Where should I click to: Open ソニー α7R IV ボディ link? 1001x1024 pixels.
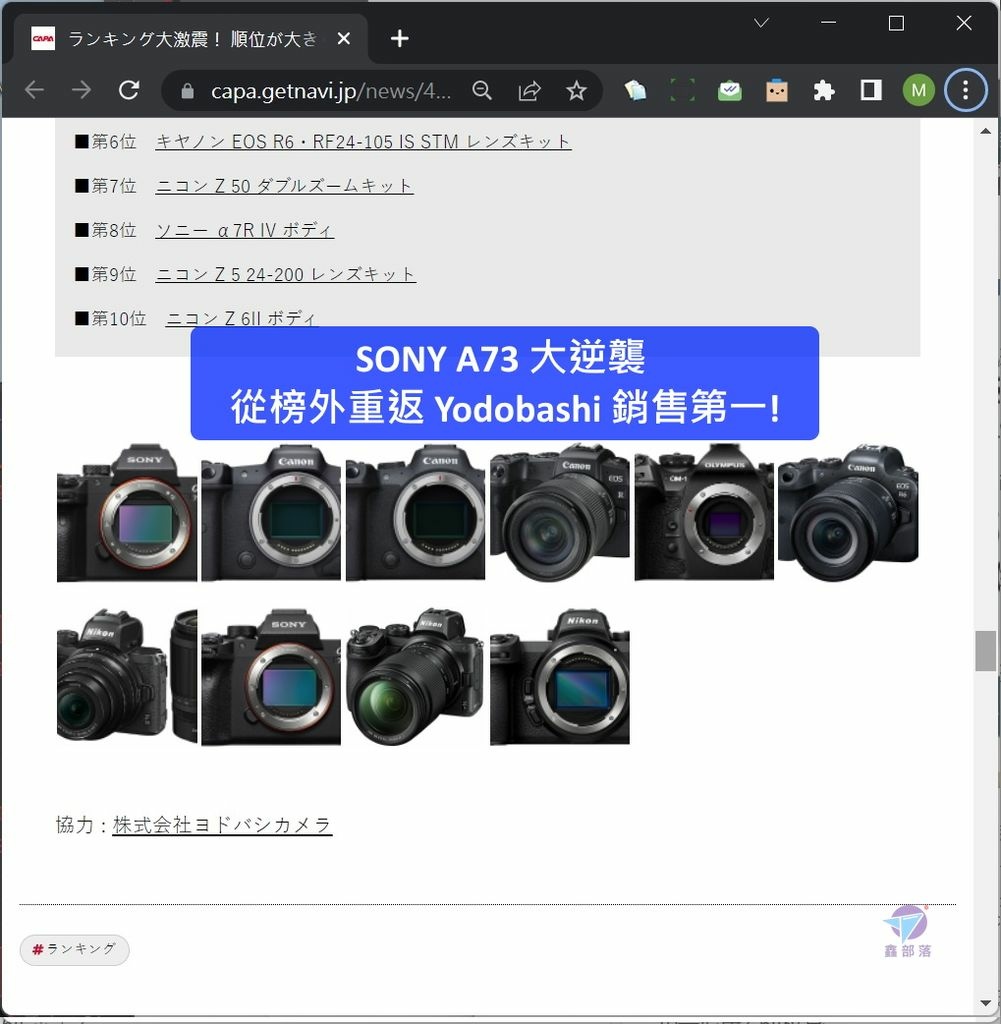point(245,230)
